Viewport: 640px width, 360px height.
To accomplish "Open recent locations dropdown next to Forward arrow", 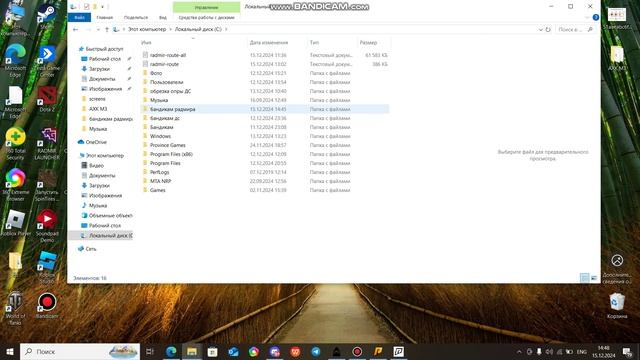I will click(x=98, y=29).
